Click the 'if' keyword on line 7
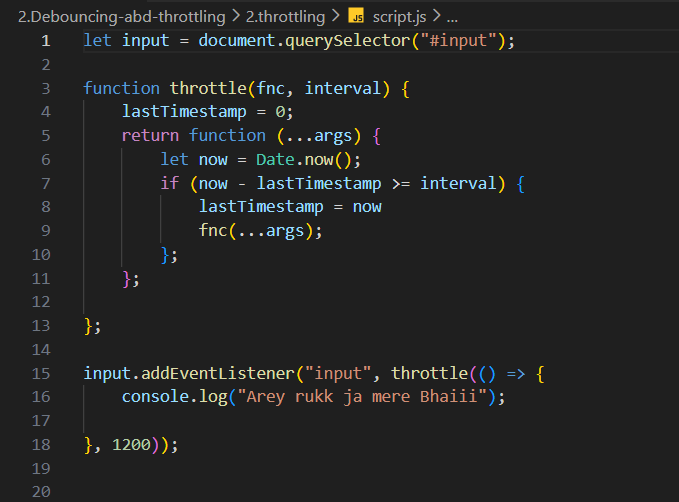Viewport: 679px width, 502px height. click(x=170, y=183)
